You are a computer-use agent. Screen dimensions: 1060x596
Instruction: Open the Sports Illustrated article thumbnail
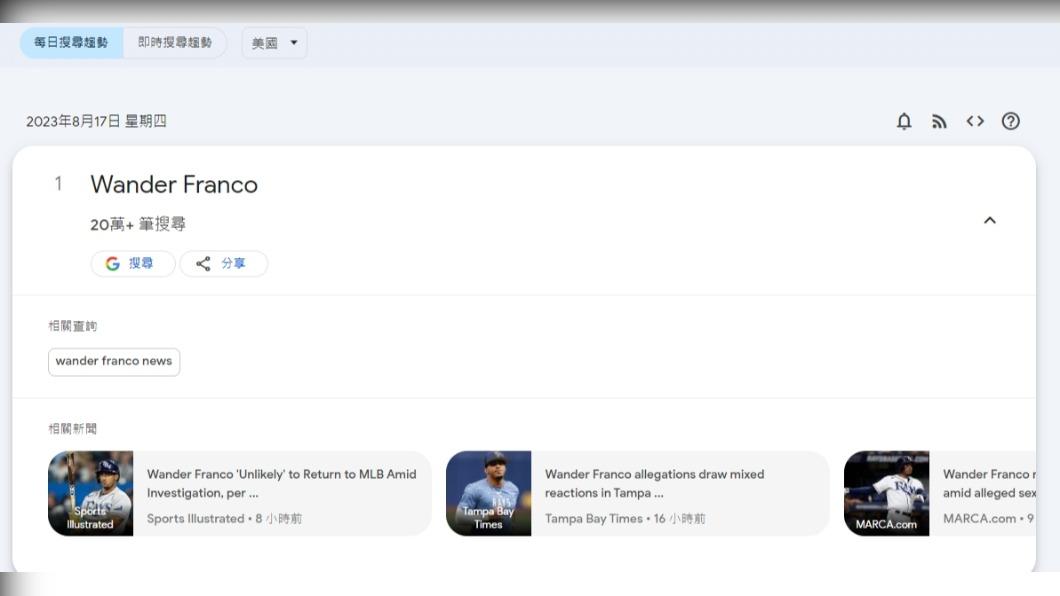[91, 493]
